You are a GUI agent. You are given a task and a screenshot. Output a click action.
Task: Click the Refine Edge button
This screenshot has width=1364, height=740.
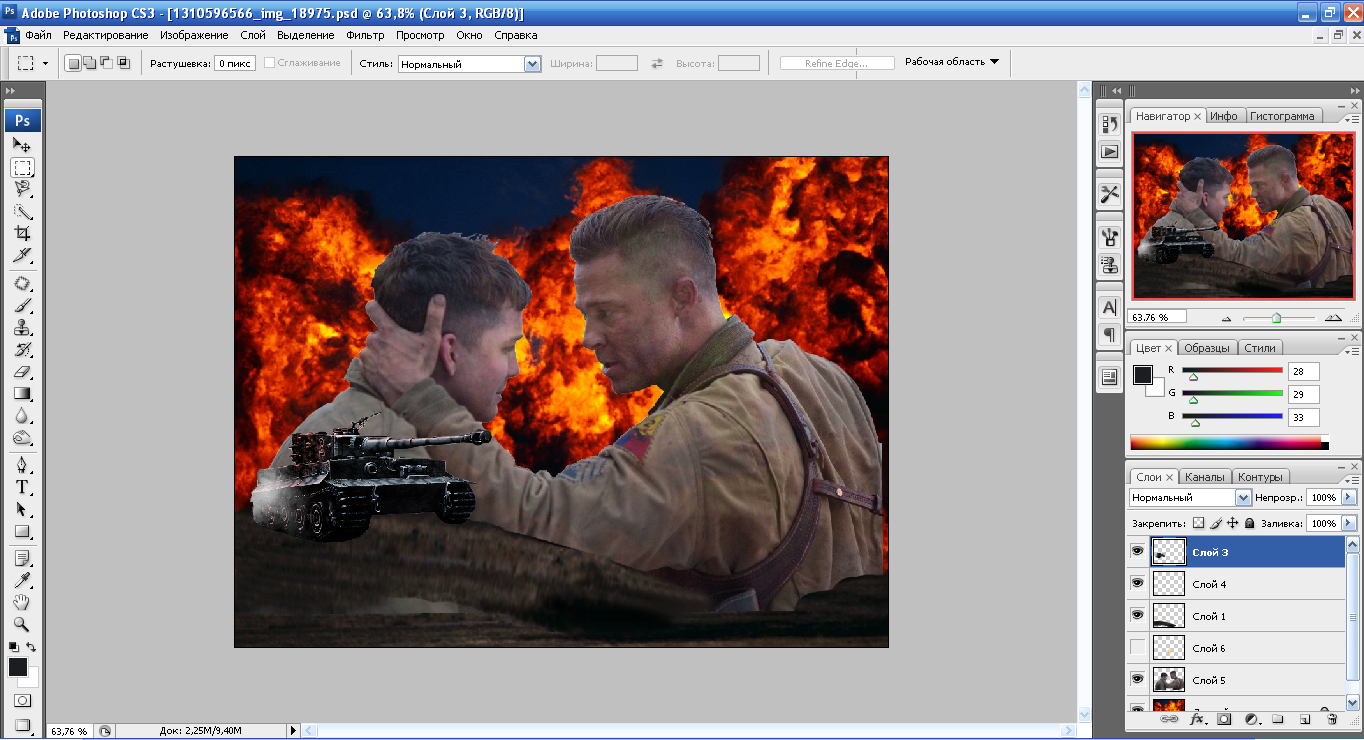pyautogui.click(x=836, y=63)
